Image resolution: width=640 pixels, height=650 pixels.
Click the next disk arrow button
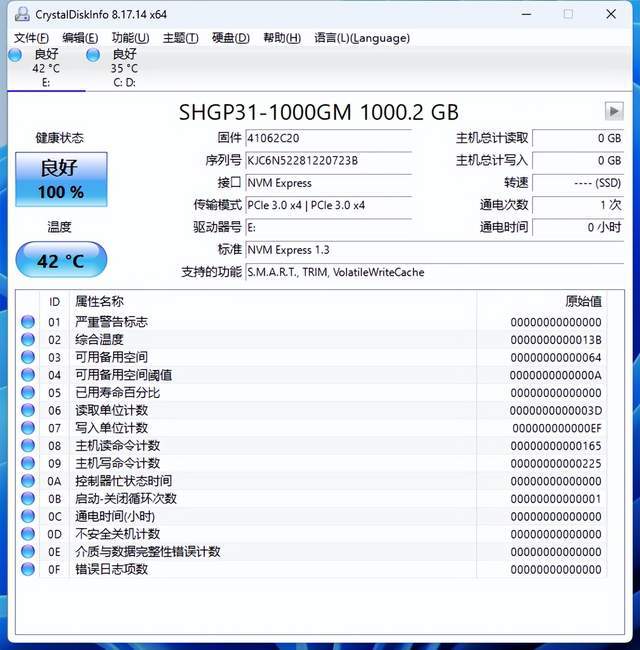pyautogui.click(x=614, y=111)
